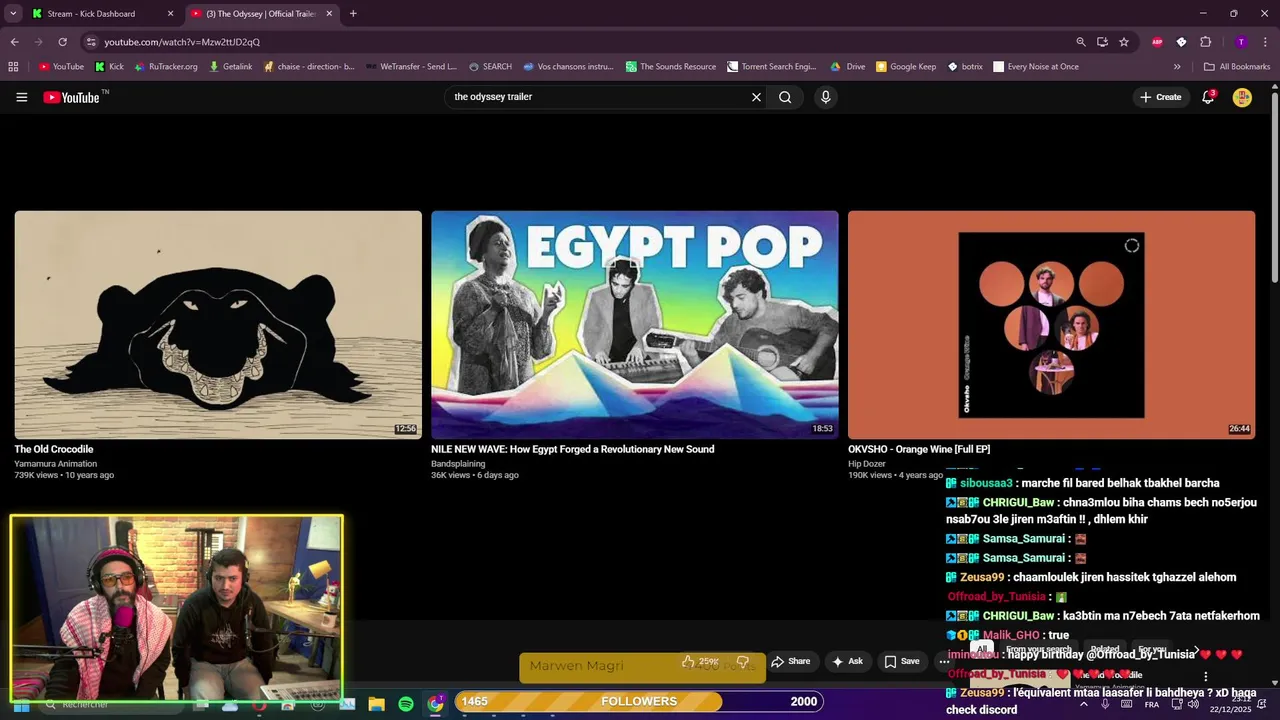Click the Chrome taskbar icon
This screenshot has width=1280, height=720.
pos(435,704)
